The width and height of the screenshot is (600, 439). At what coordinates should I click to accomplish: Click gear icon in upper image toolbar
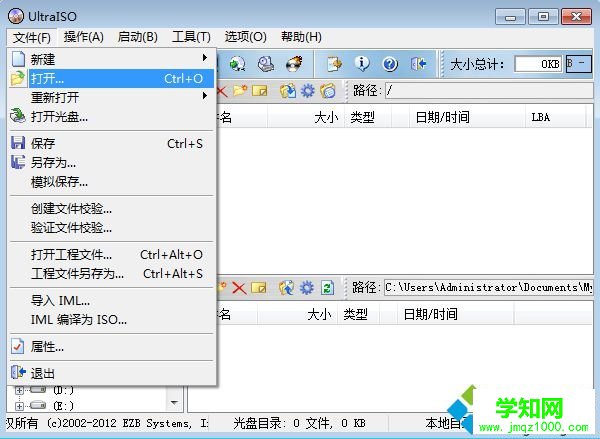coord(308,91)
